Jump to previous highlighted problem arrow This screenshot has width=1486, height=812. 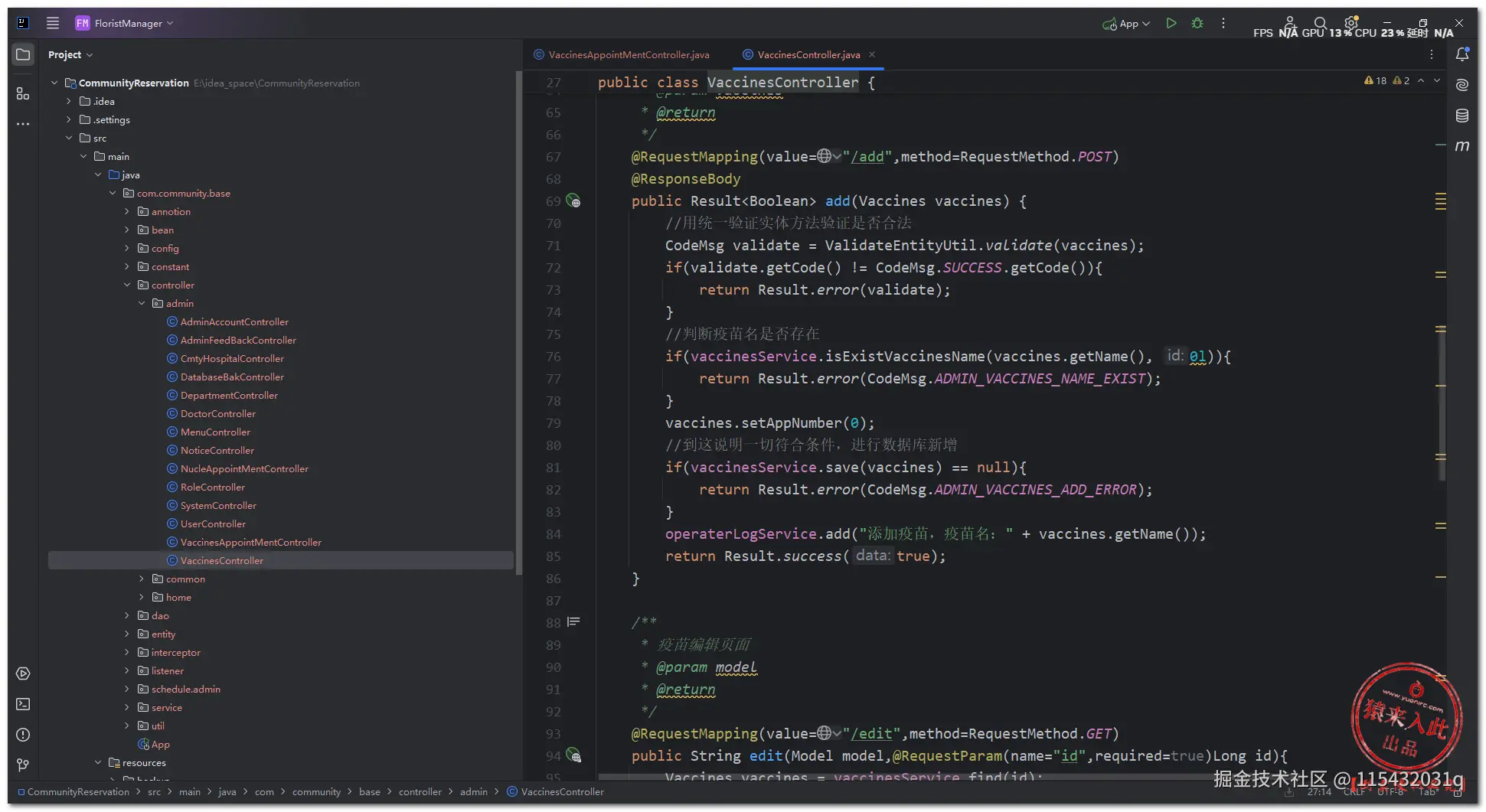click(1421, 80)
